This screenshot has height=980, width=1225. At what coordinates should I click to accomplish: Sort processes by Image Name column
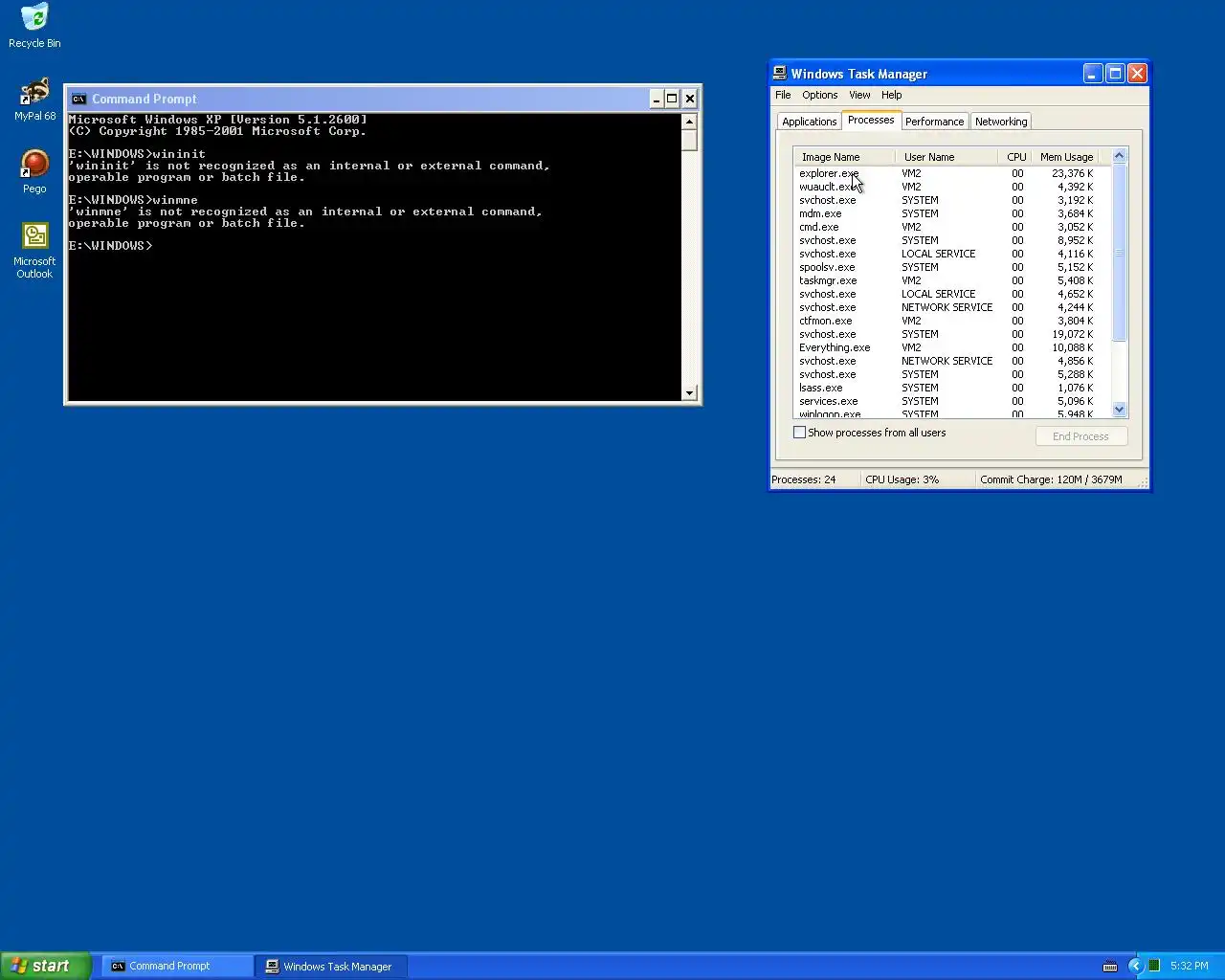(x=844, y=157)
